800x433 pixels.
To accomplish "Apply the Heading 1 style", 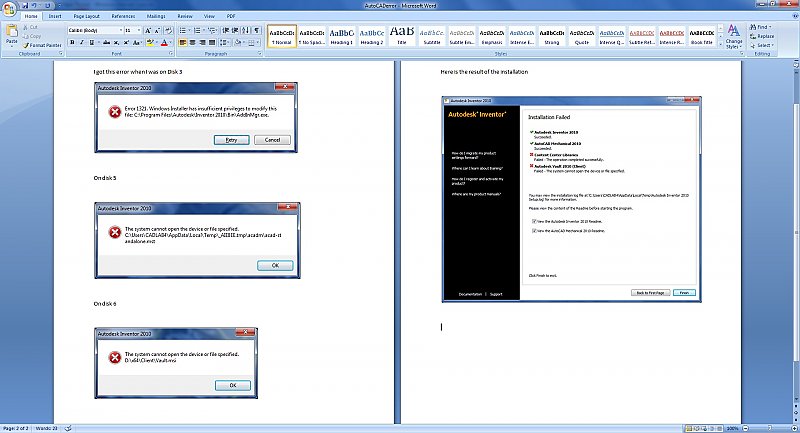I will [341, 36].
